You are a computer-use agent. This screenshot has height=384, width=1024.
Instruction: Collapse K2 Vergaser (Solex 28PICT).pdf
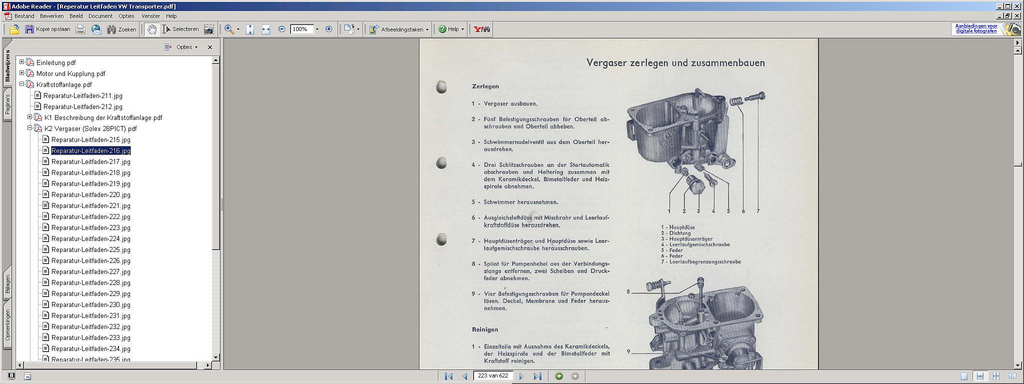coord(30,128)
